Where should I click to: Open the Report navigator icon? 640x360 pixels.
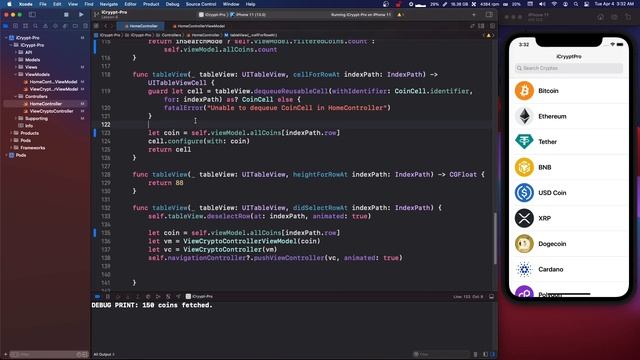(x=85, y=26)
